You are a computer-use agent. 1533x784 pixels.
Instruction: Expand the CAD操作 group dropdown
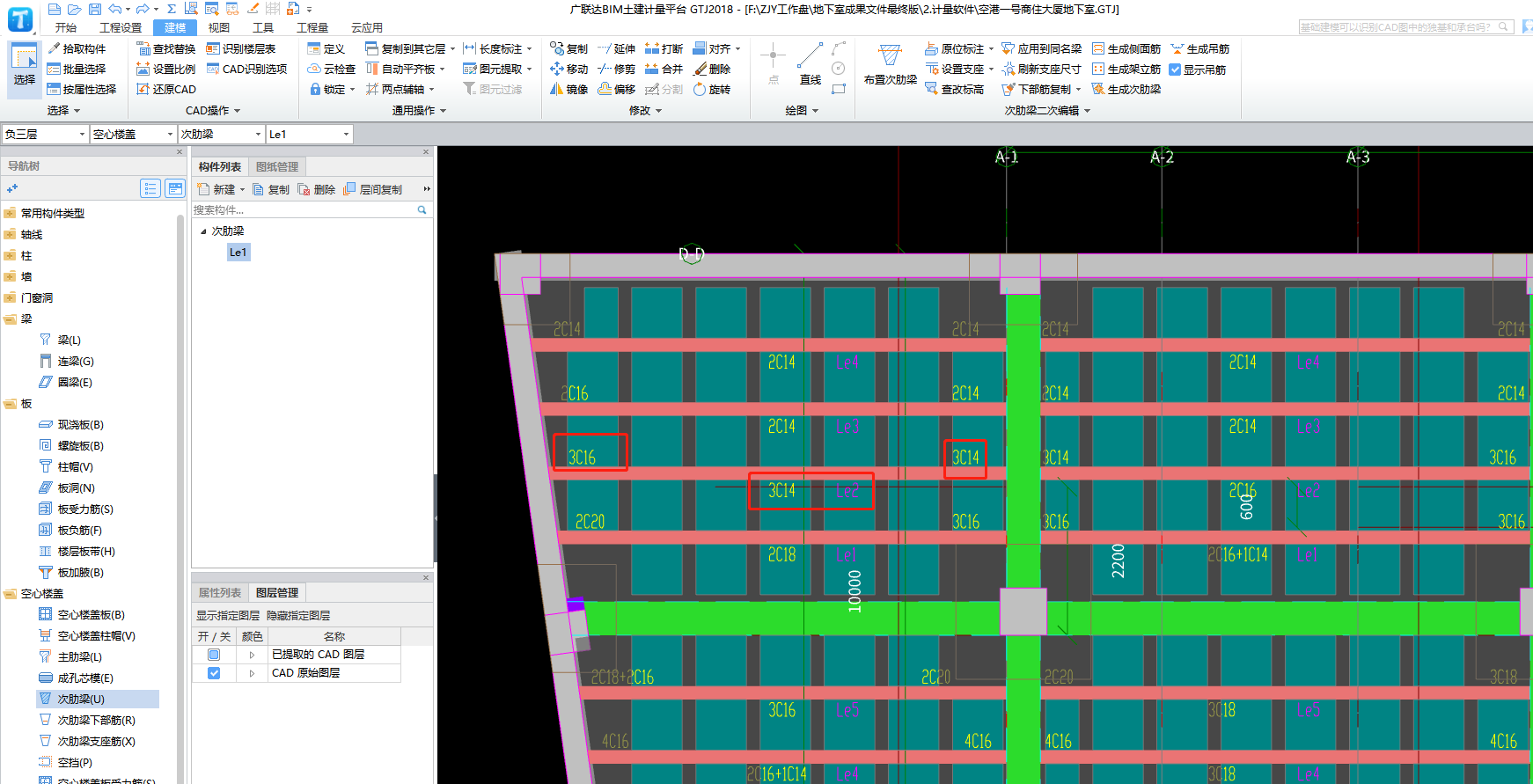213,111
